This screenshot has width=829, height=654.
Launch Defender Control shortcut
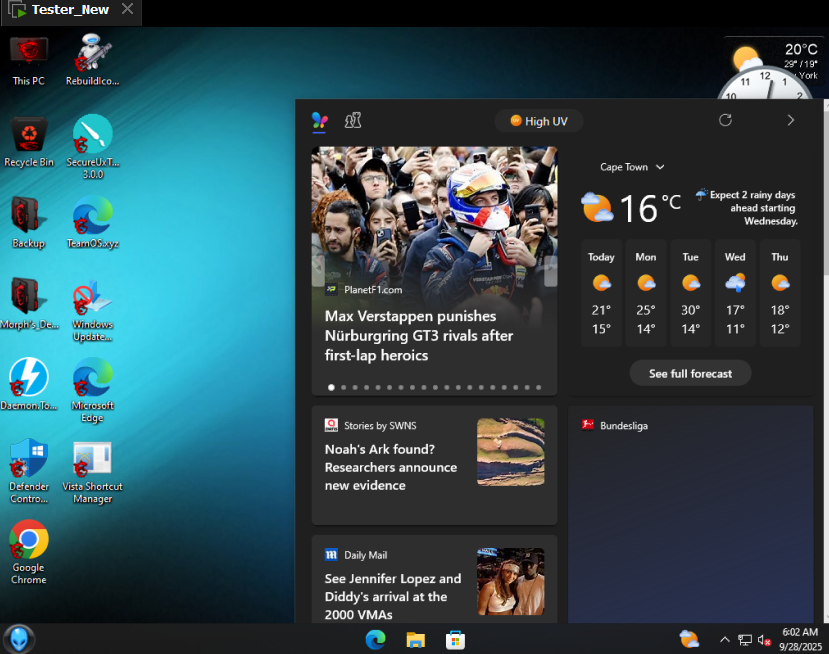[29, 472]
